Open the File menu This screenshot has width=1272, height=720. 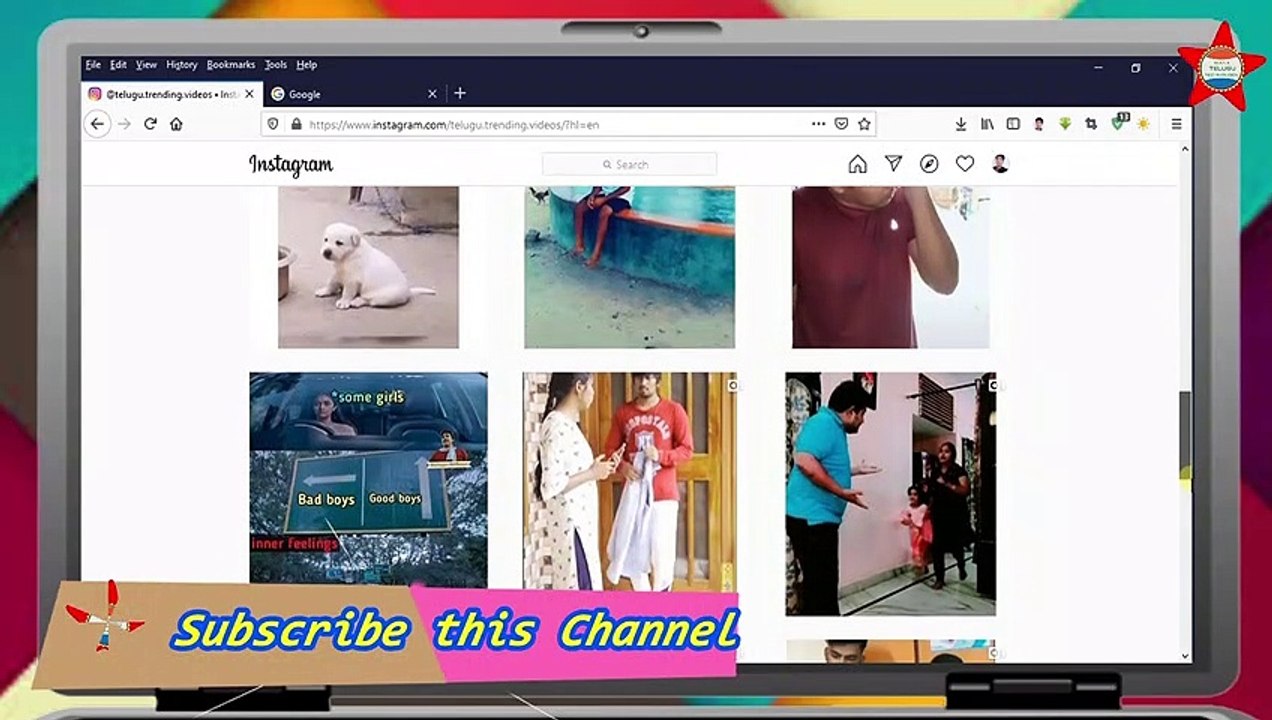[x=93, y=65]
